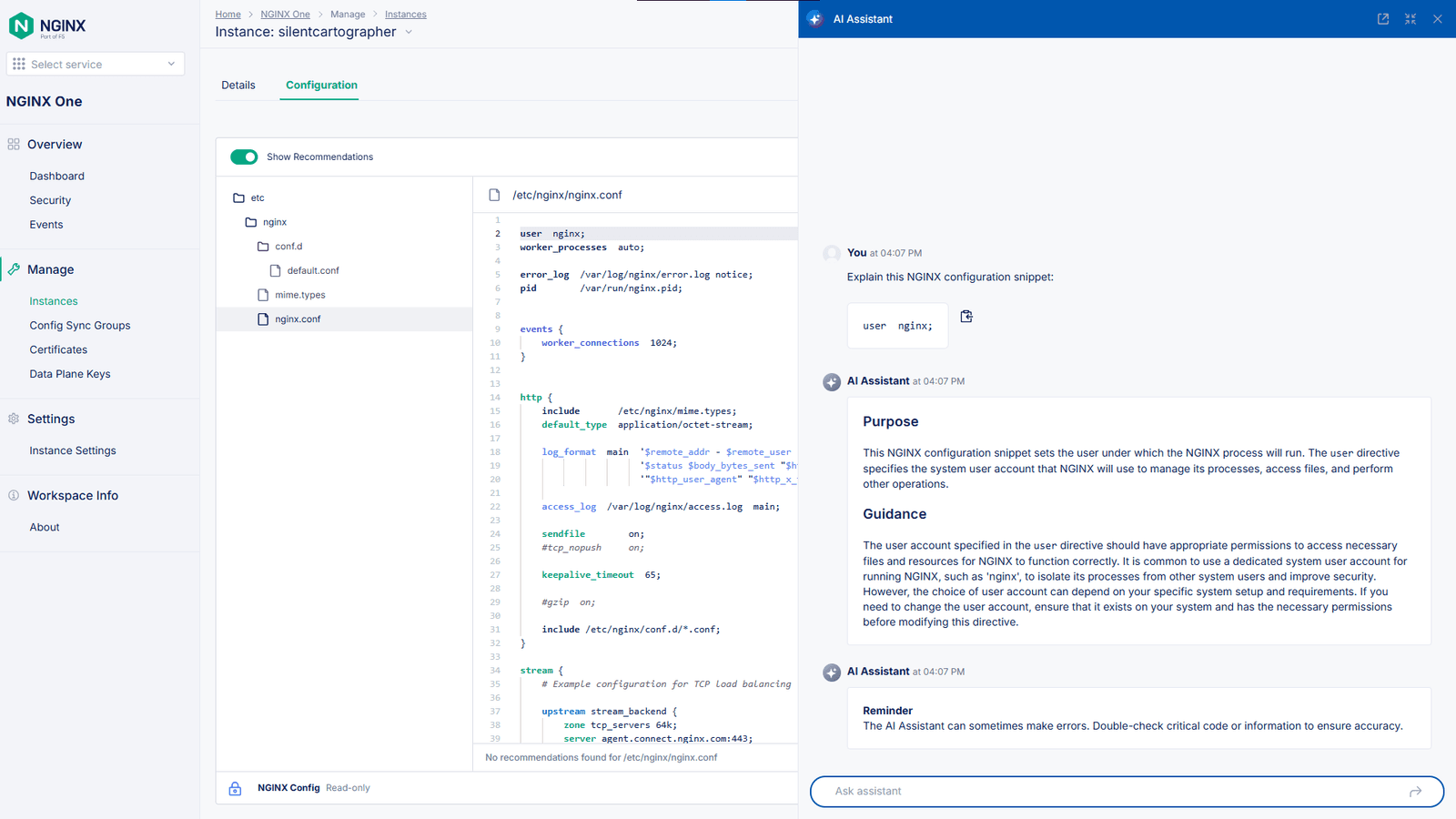
Task: Open the Security page from the sidebar
Action: pyautogui.click(x=50, y=199)
